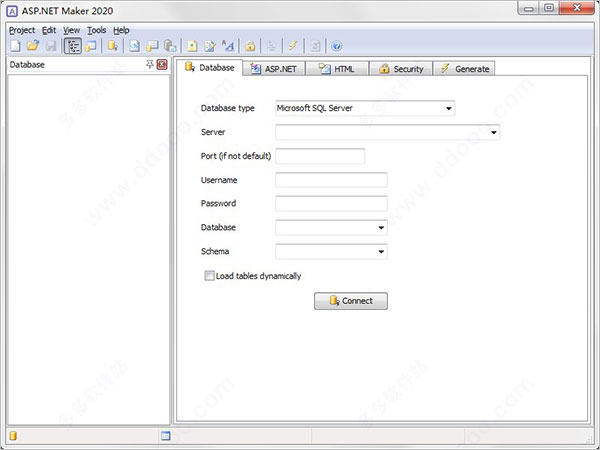Screen dimensions: 600x450
Task: Focus the Username input field
Action: click(331, 180)
